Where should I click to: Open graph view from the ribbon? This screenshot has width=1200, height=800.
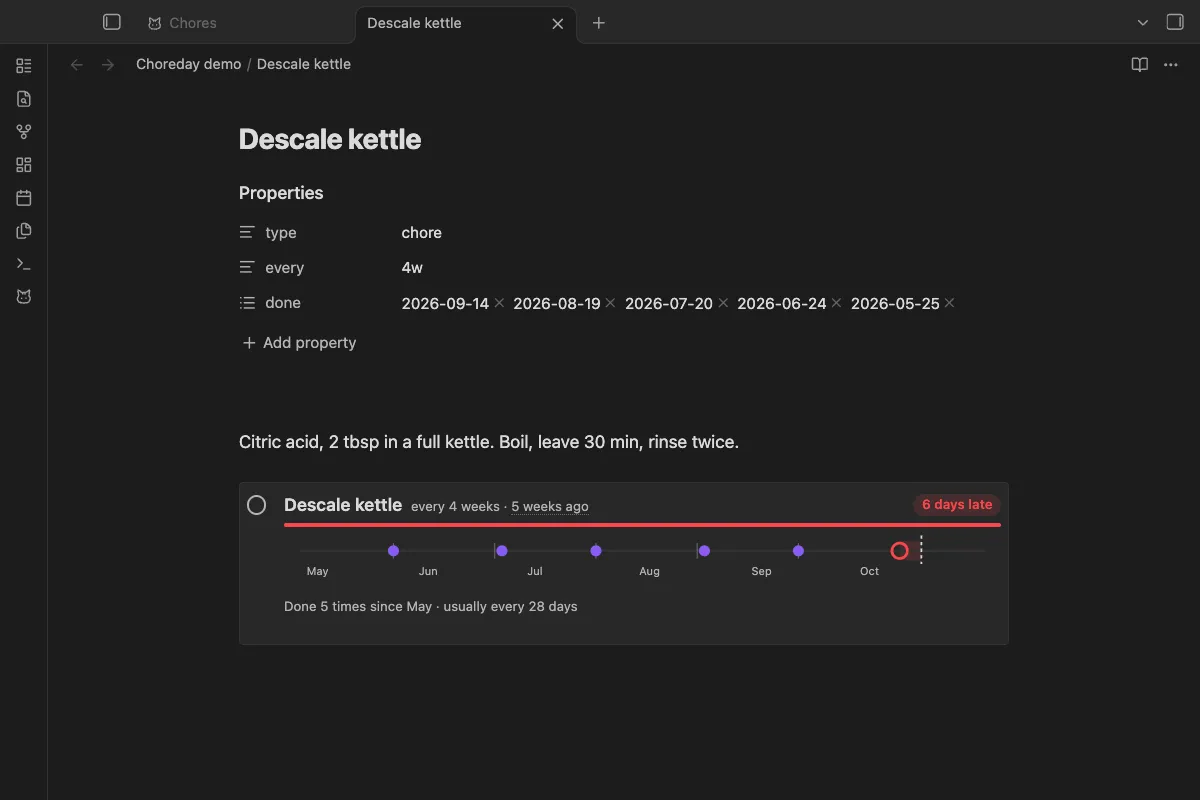pyautogui.click(x=24, y=132)
